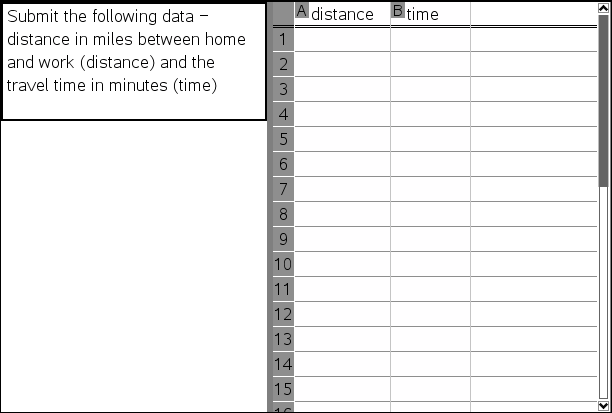Image resolution: width=612 pixels, height=413 pixels.
Task: Click the vertical scrollbar thumb
Action: pyautogui.click(x=604, y=100)
